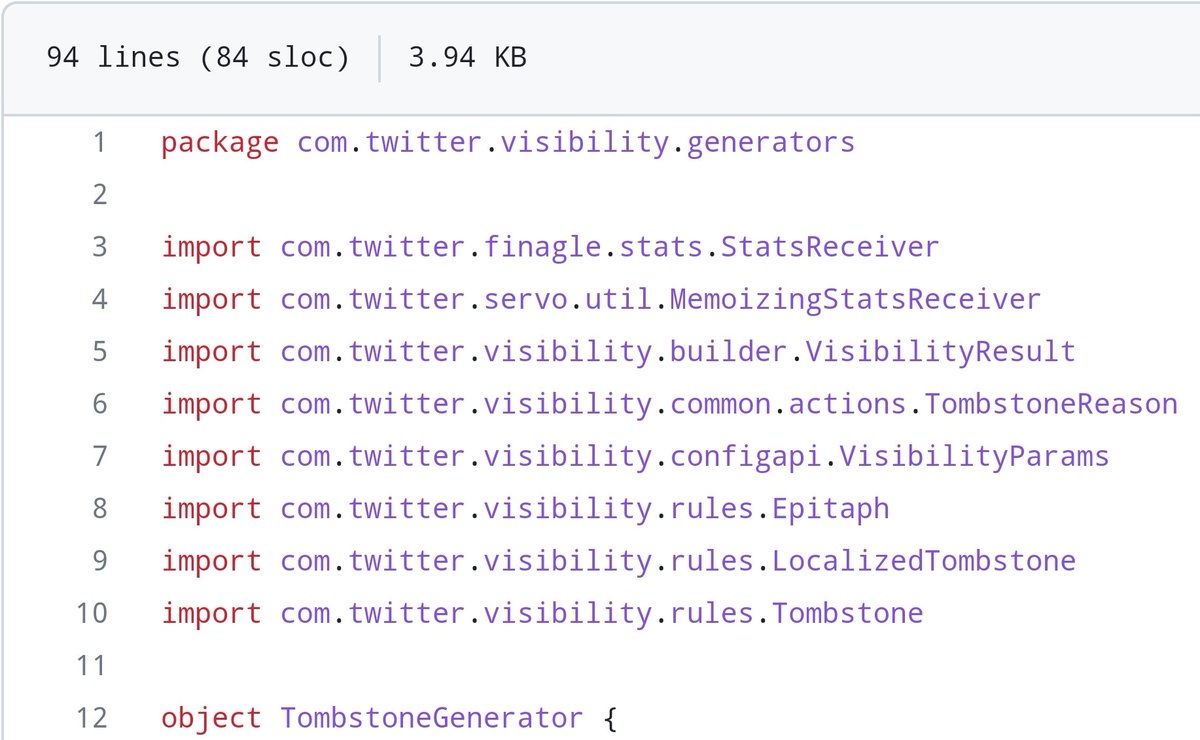
Task: Click the TombstoneReason identifier
Action: pos(1050,404)
